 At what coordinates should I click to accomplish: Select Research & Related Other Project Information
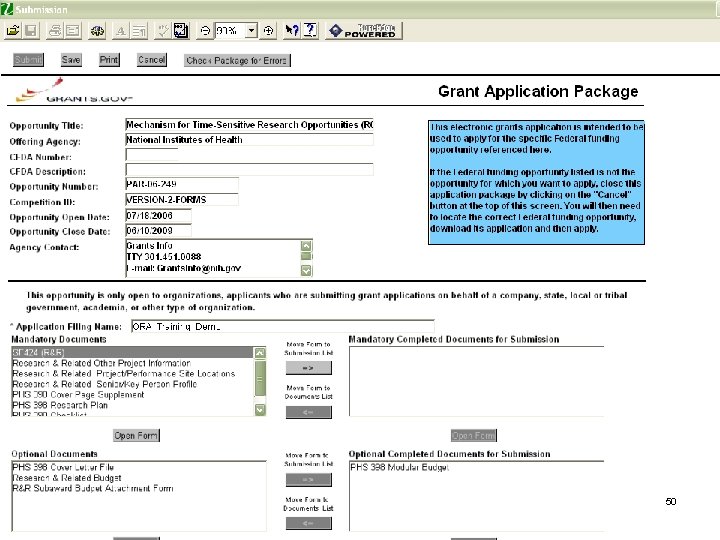tap(101, 363)
